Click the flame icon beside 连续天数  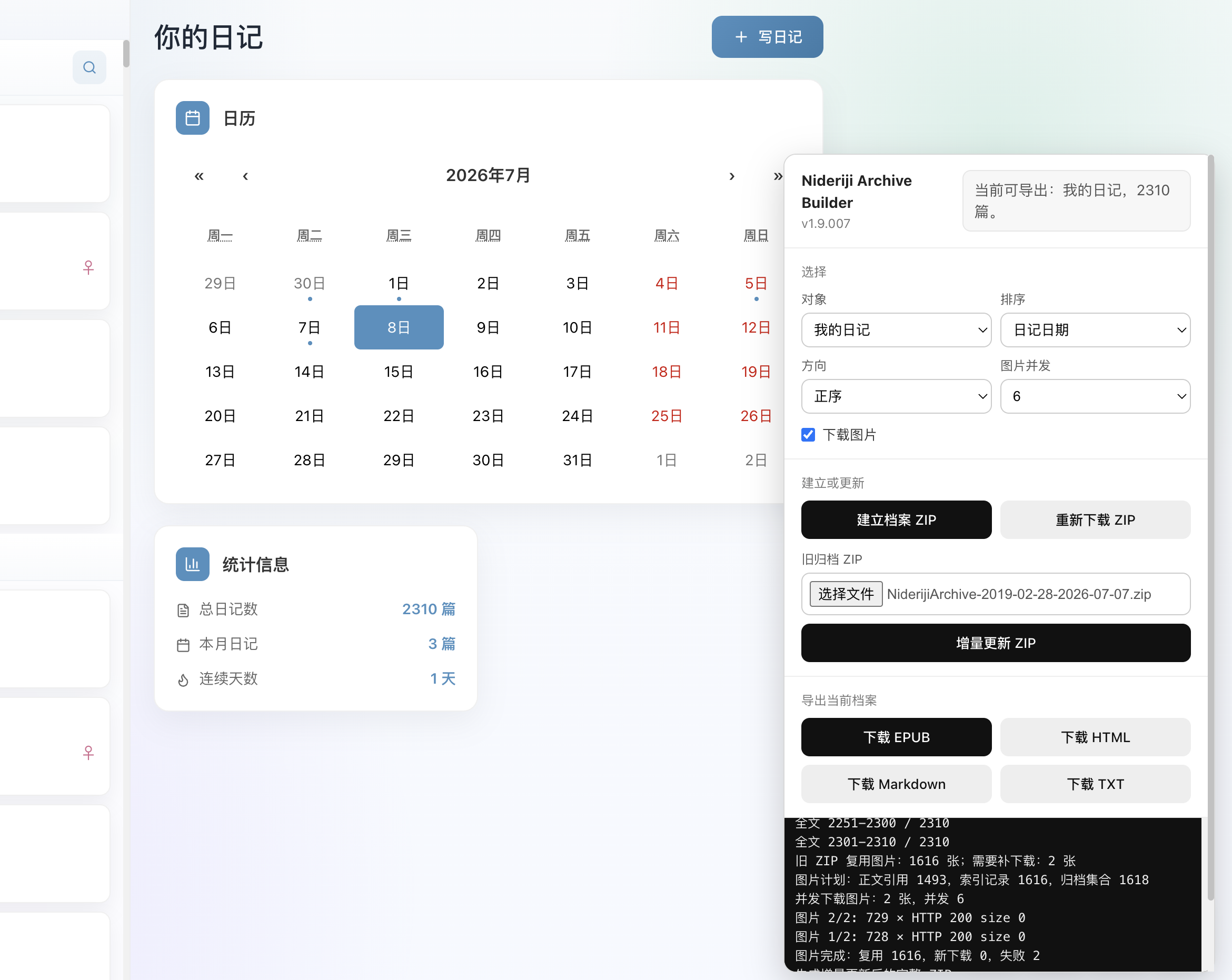[183, 679]
